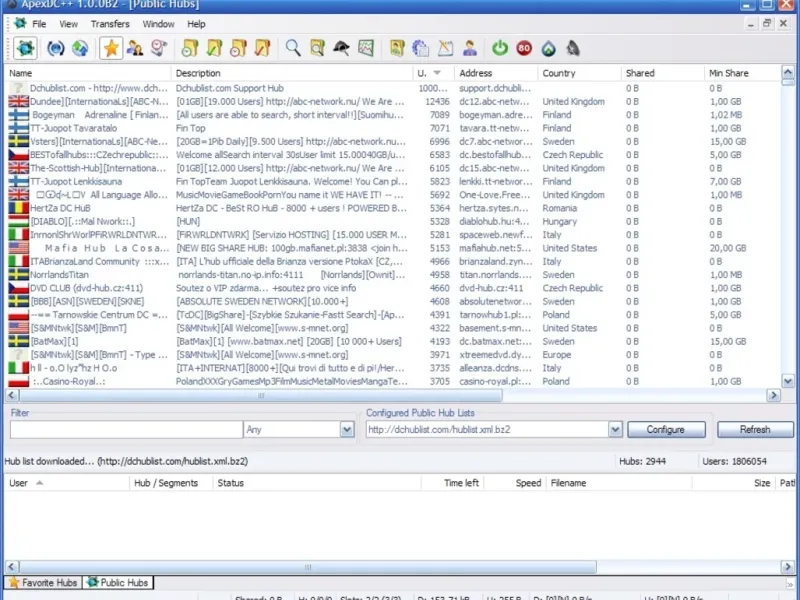Open ADL Search folder-with-magnifier icon
Viewport: 800px width, 600px height.
(317, 48)
